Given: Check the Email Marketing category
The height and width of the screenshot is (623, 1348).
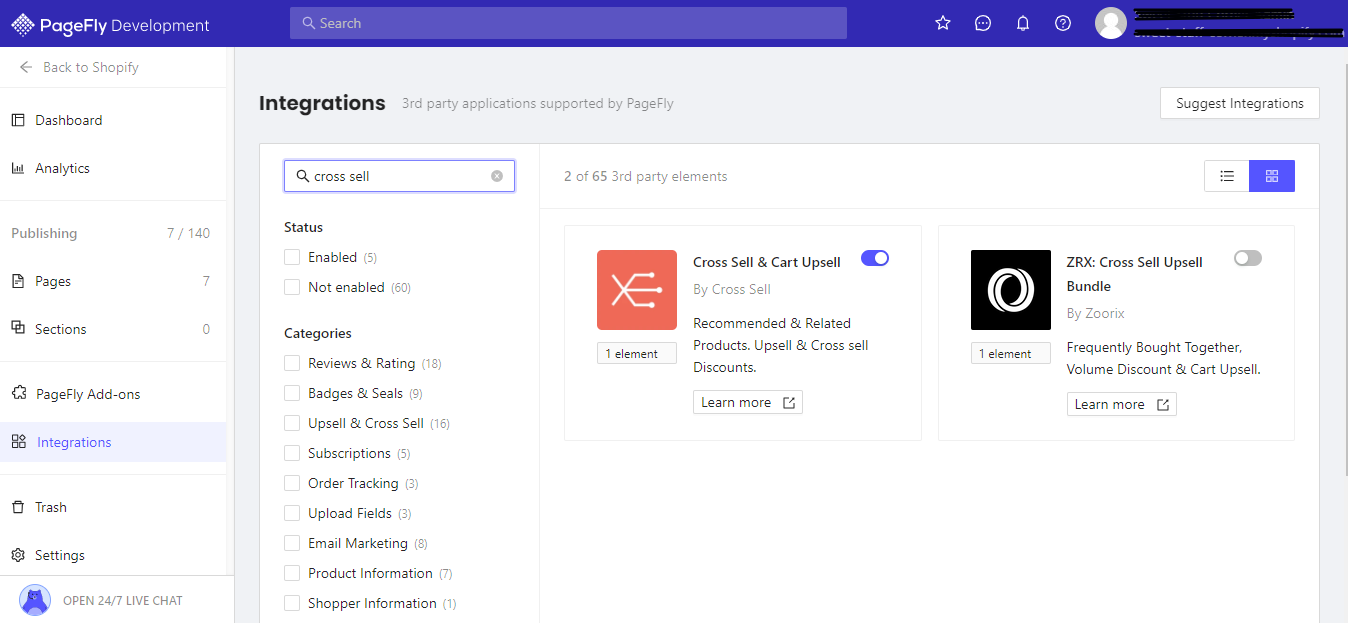Looking at the screenshot, I should [x=292, y=543].
